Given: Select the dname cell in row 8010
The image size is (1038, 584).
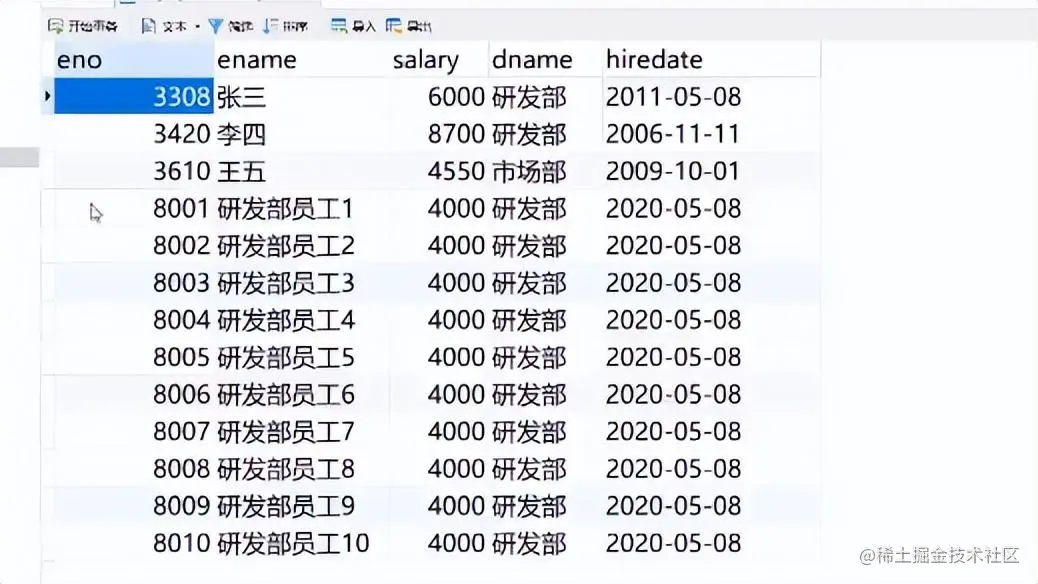Looking at the screenshot, I should (x=546, y=543).
